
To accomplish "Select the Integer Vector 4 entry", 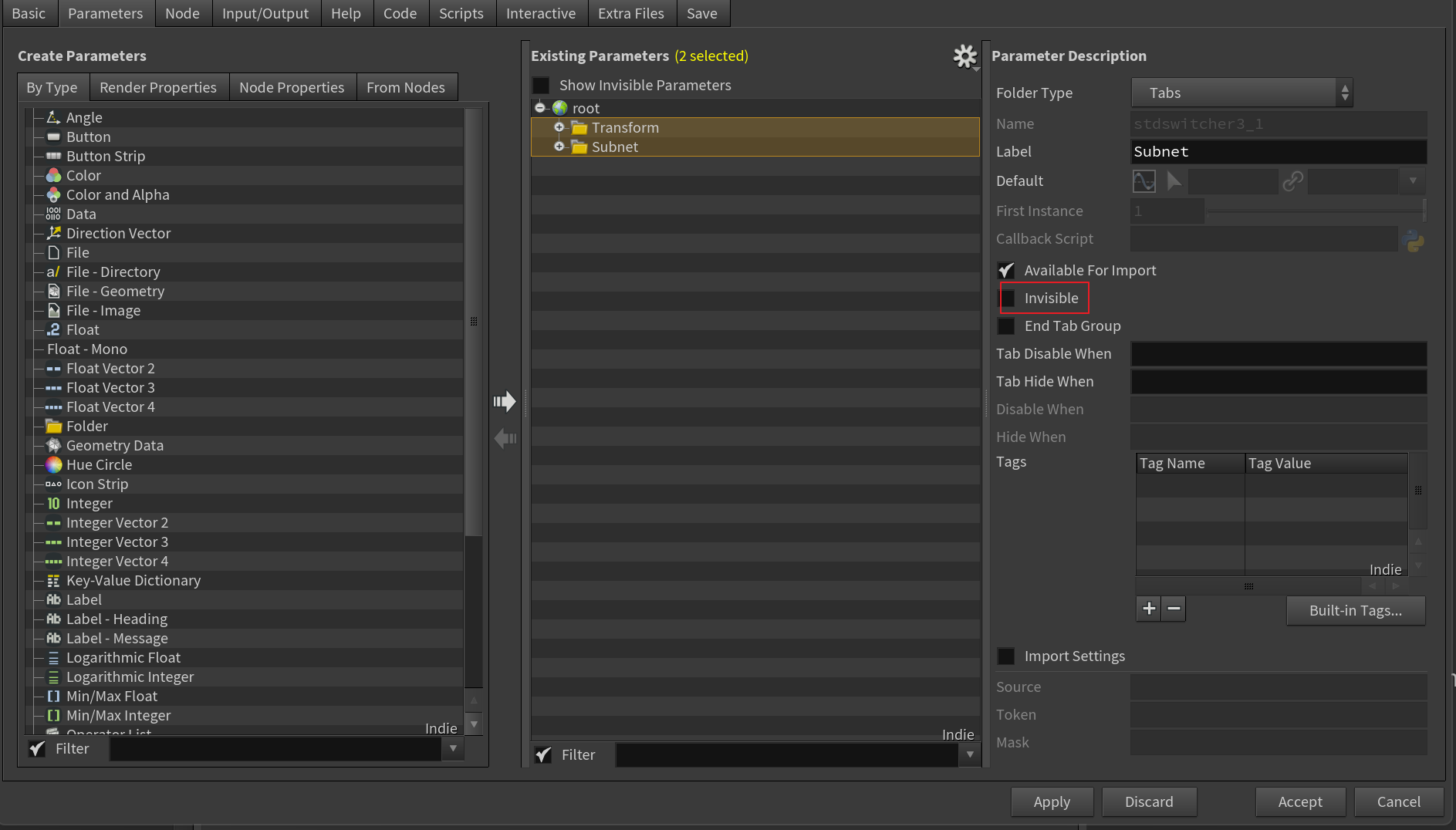I will pyautogui.click(x=117, y=561).
